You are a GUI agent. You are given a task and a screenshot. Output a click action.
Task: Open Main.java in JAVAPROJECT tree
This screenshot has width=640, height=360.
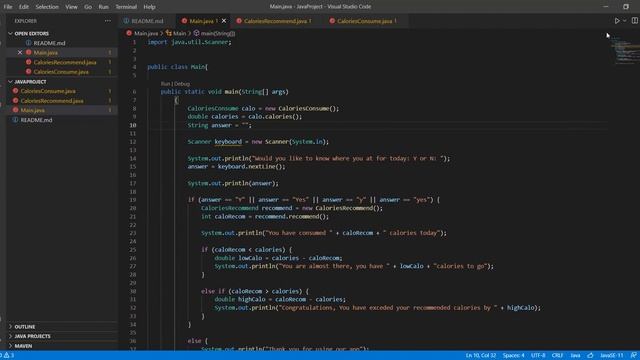pyautogui.click(x=33, y=110)
